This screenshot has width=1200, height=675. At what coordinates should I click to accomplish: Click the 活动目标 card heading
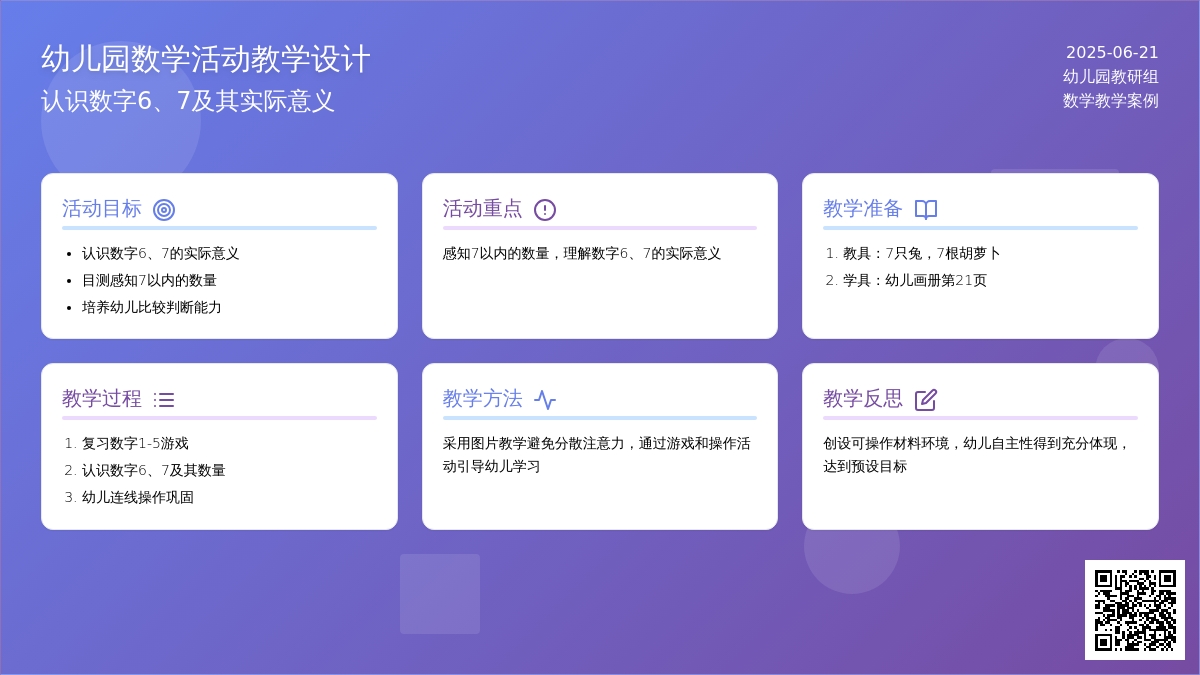(102, 209)
